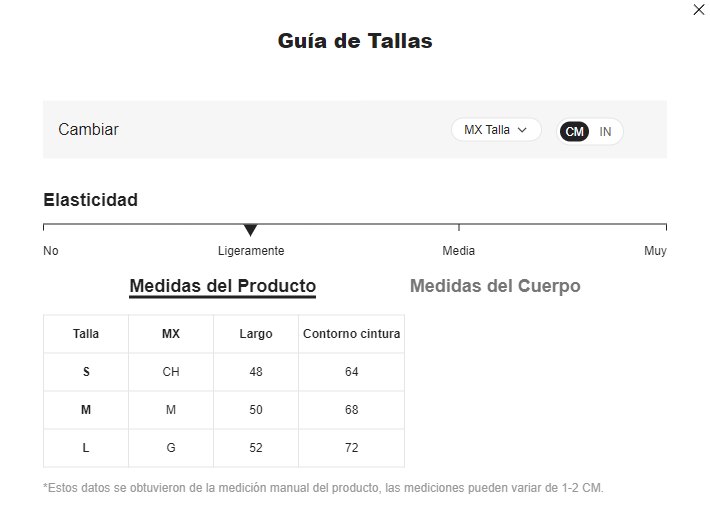The width and height of the screenshot is (710, 529).
Task: Open the MX Talla dropdown
Action: click(x=496, y=130)
